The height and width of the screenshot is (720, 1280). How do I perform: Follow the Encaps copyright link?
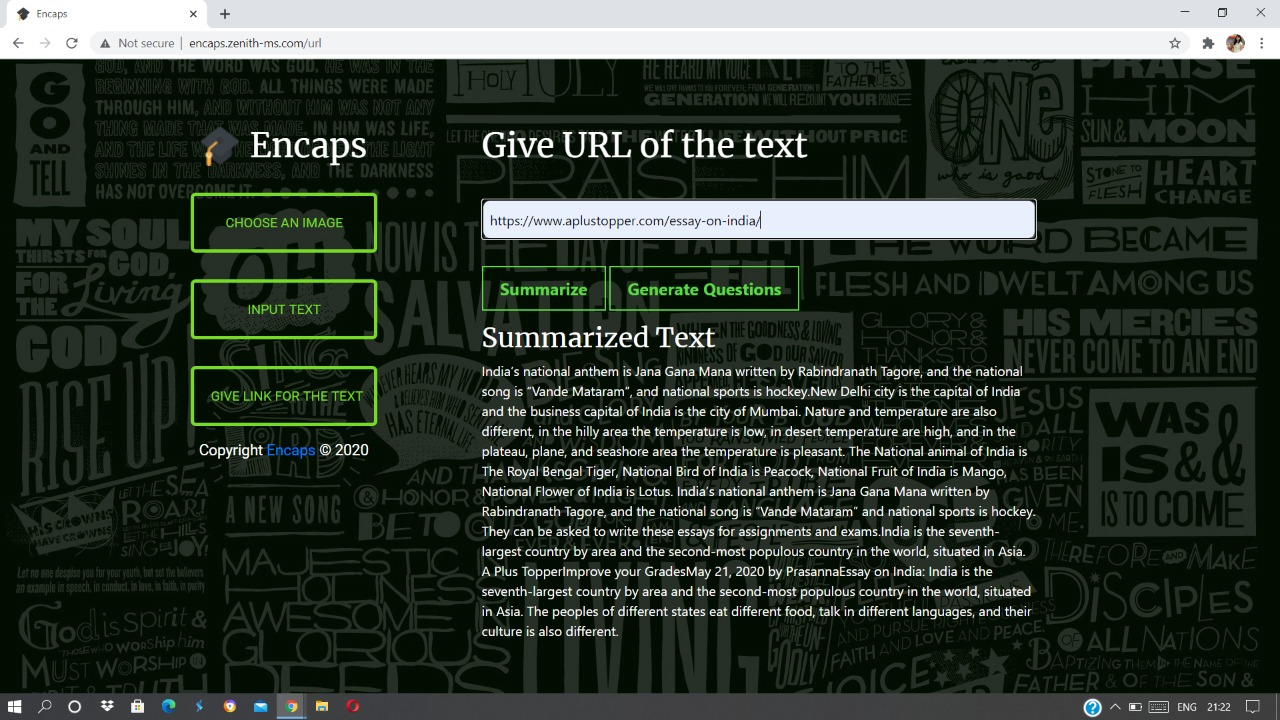[291, 450]
